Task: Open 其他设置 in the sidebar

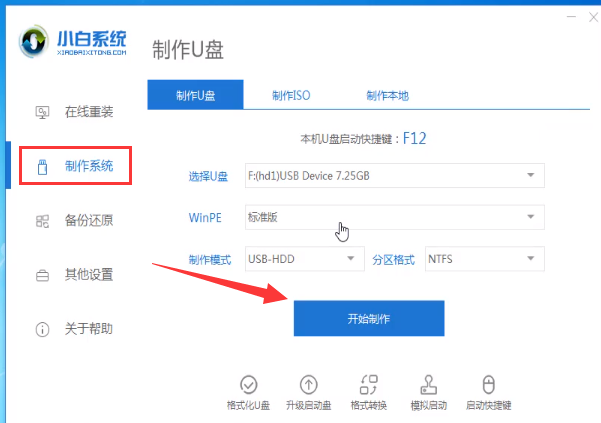Action: point(74,275)
